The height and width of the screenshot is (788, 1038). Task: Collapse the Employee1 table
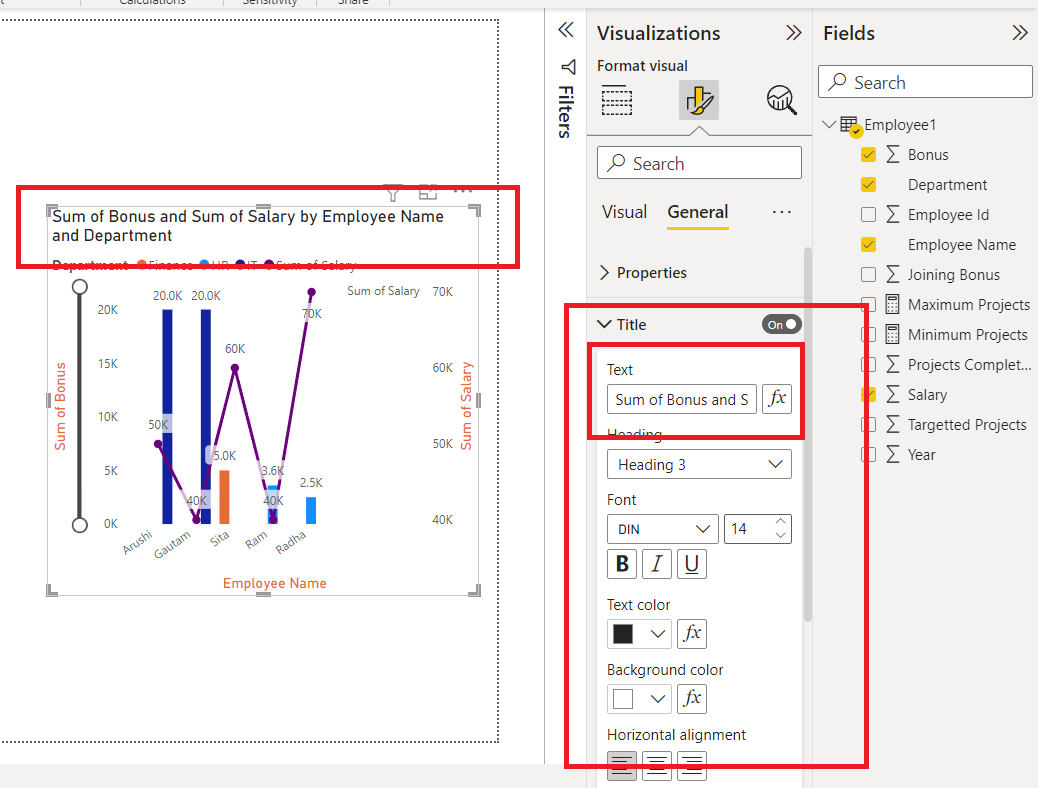click(828, 124)
